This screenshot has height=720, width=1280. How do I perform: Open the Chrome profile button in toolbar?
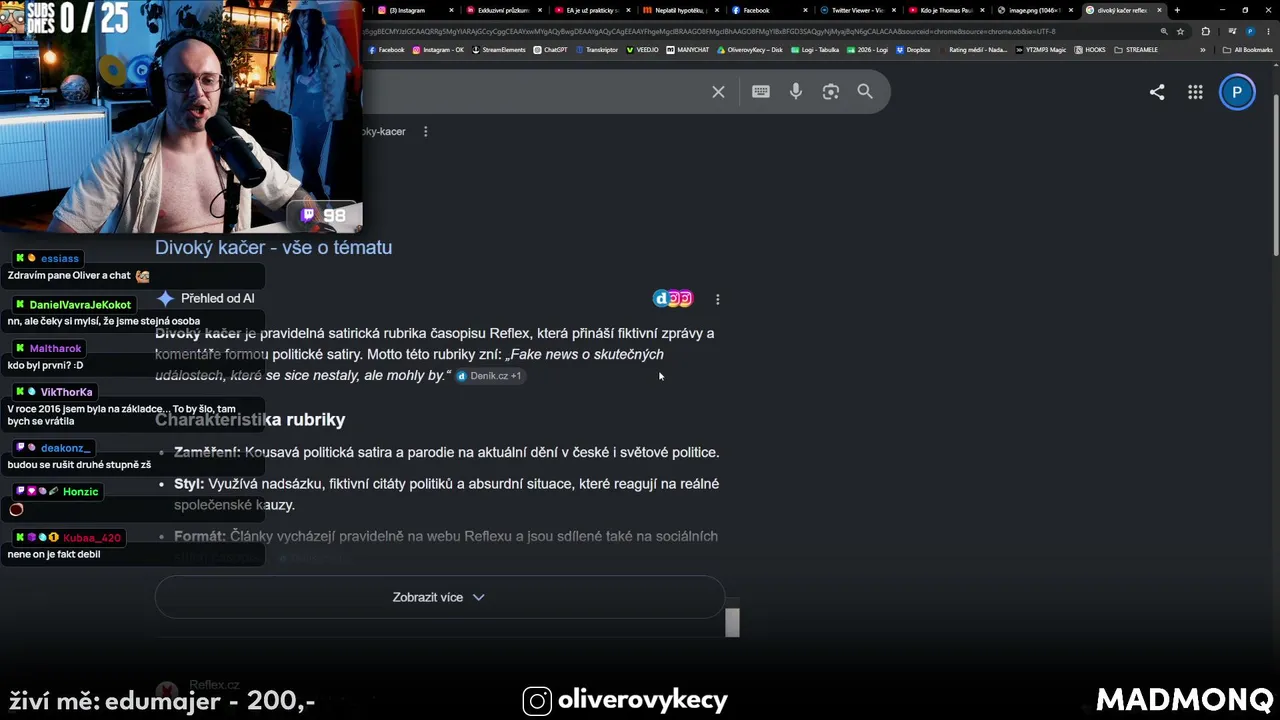(1250, 31)
